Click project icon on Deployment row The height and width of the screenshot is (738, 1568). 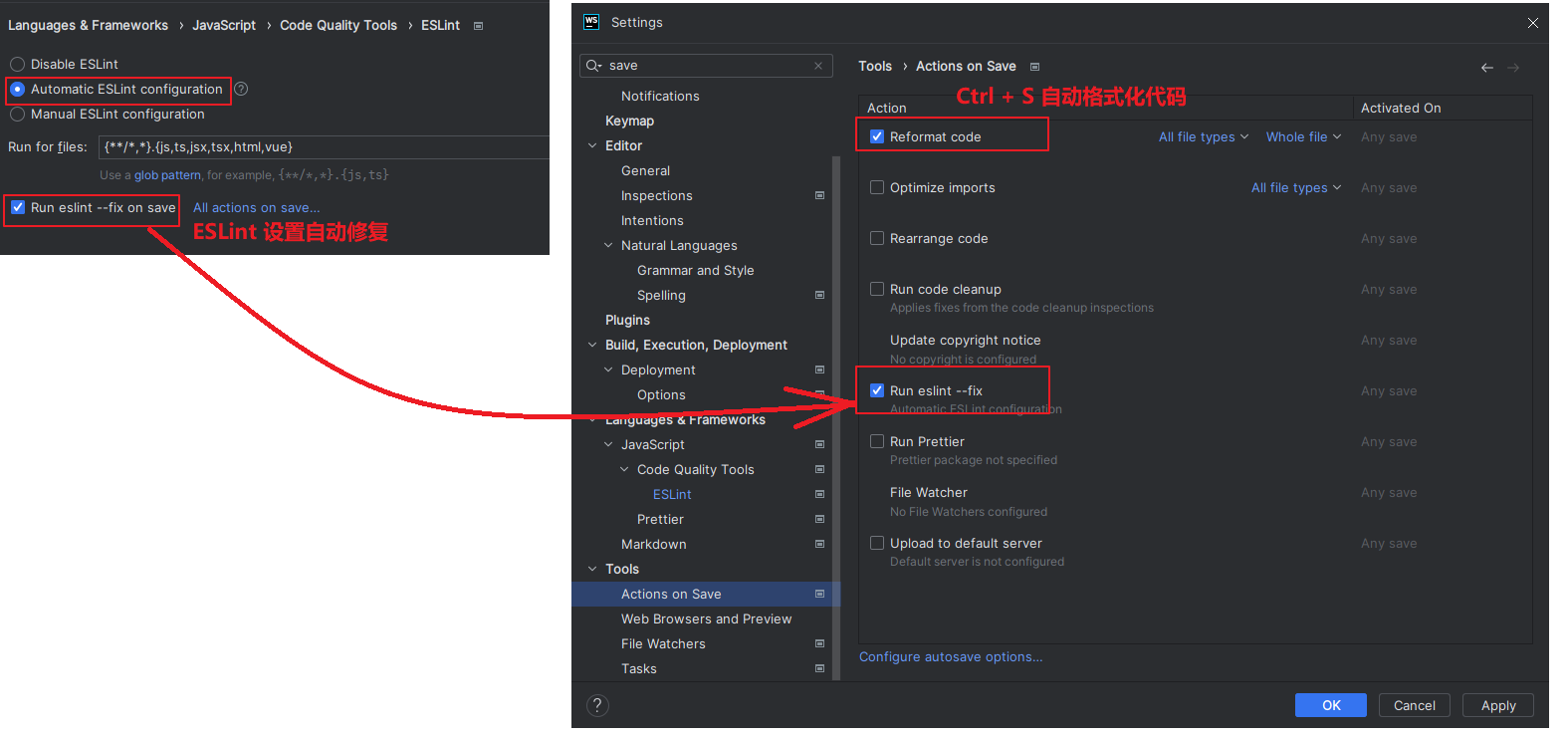[x=820, y=369]
